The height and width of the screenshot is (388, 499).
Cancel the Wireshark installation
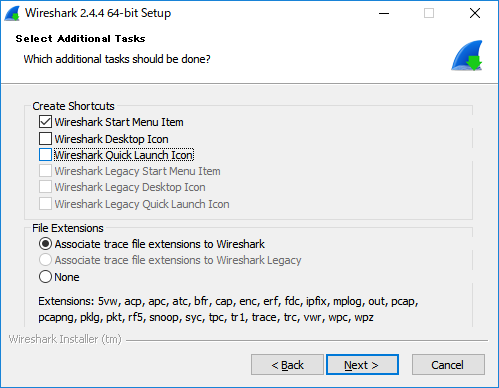[x=448, y=365]
